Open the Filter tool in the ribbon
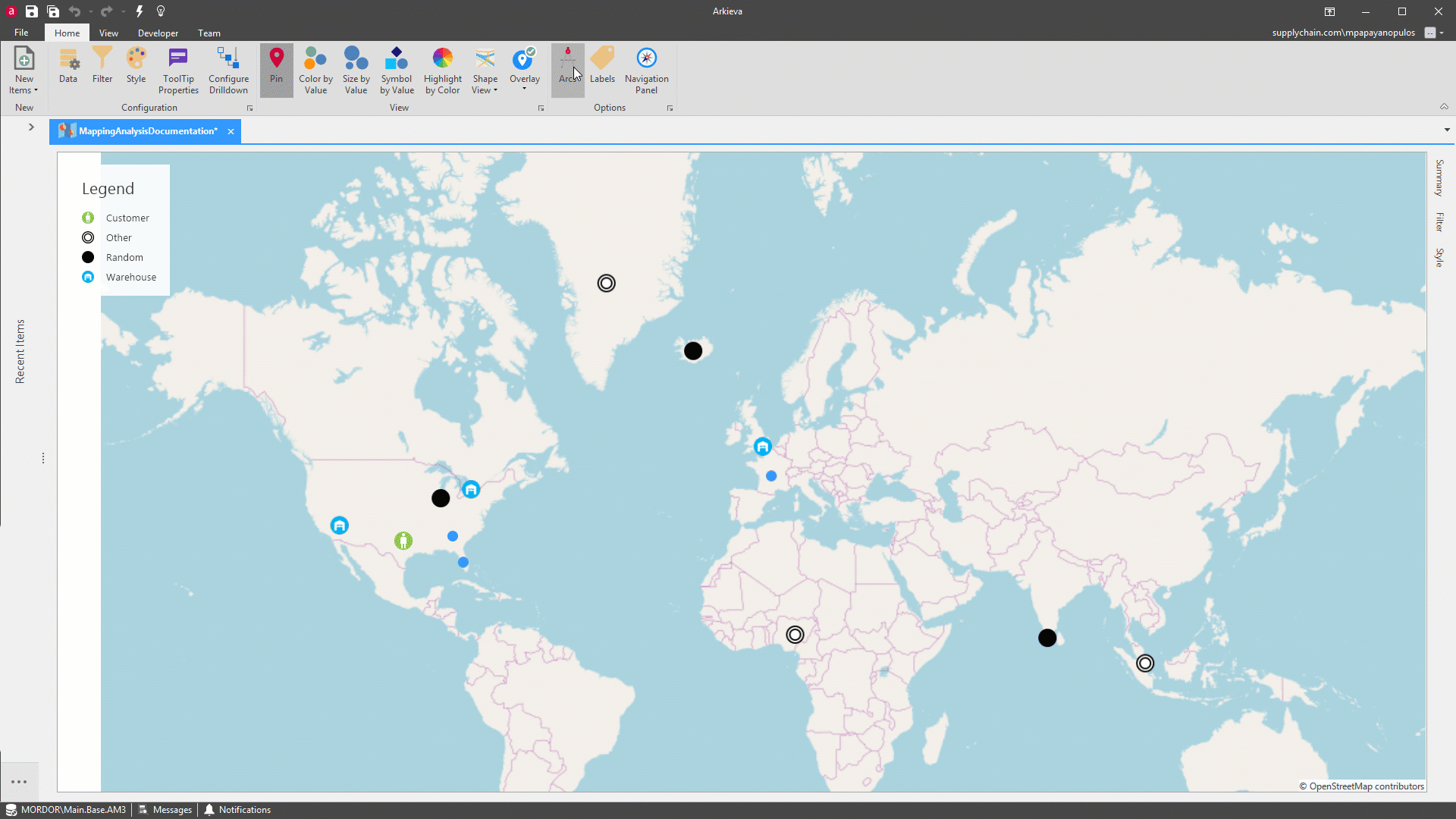The image size is (1456, 819). (x=102, y=66)
